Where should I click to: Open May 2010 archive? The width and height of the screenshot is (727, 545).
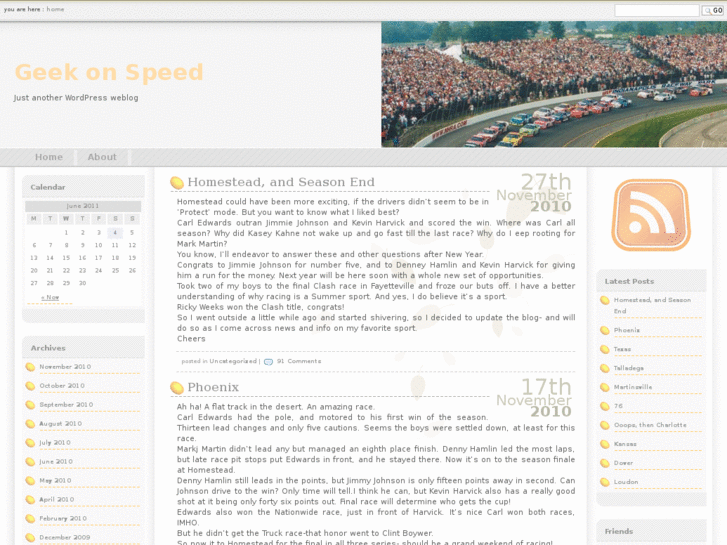pyautogui.click(x=56, y=481)
